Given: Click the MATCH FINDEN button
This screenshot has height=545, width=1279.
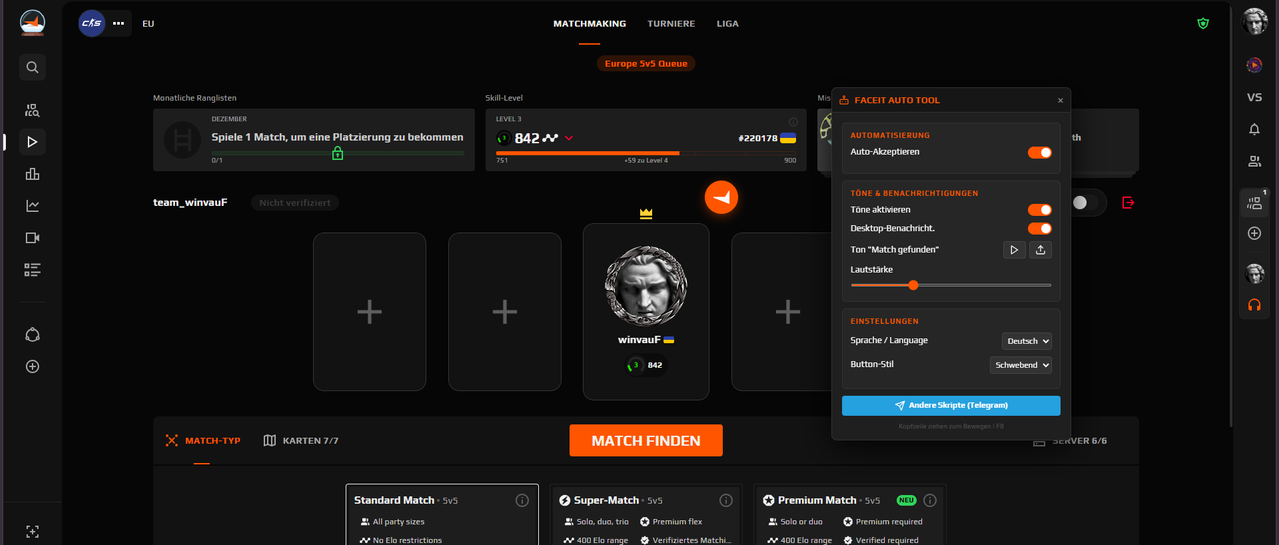Looking at the screenshot, I should [x=646, y=440].
